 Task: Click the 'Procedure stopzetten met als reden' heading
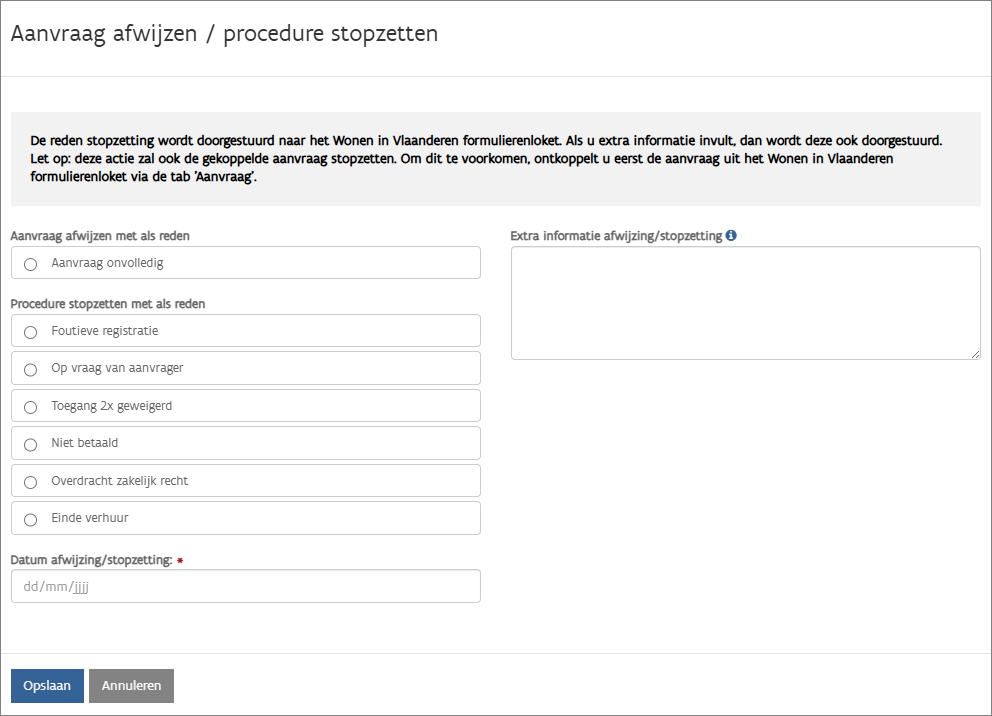pos(108,303)
